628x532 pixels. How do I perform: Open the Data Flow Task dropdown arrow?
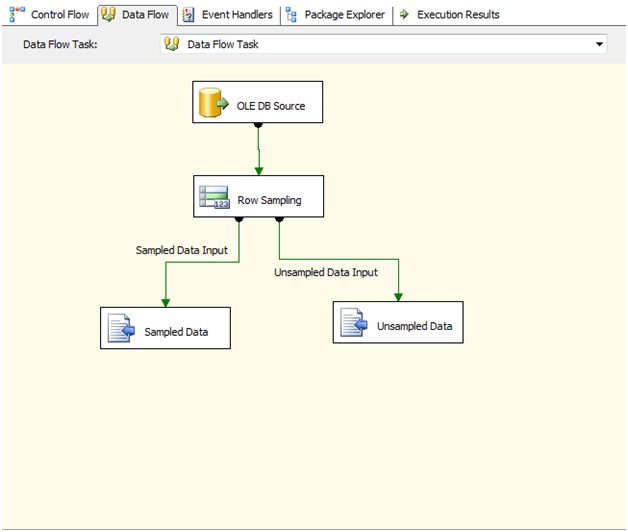600,44
